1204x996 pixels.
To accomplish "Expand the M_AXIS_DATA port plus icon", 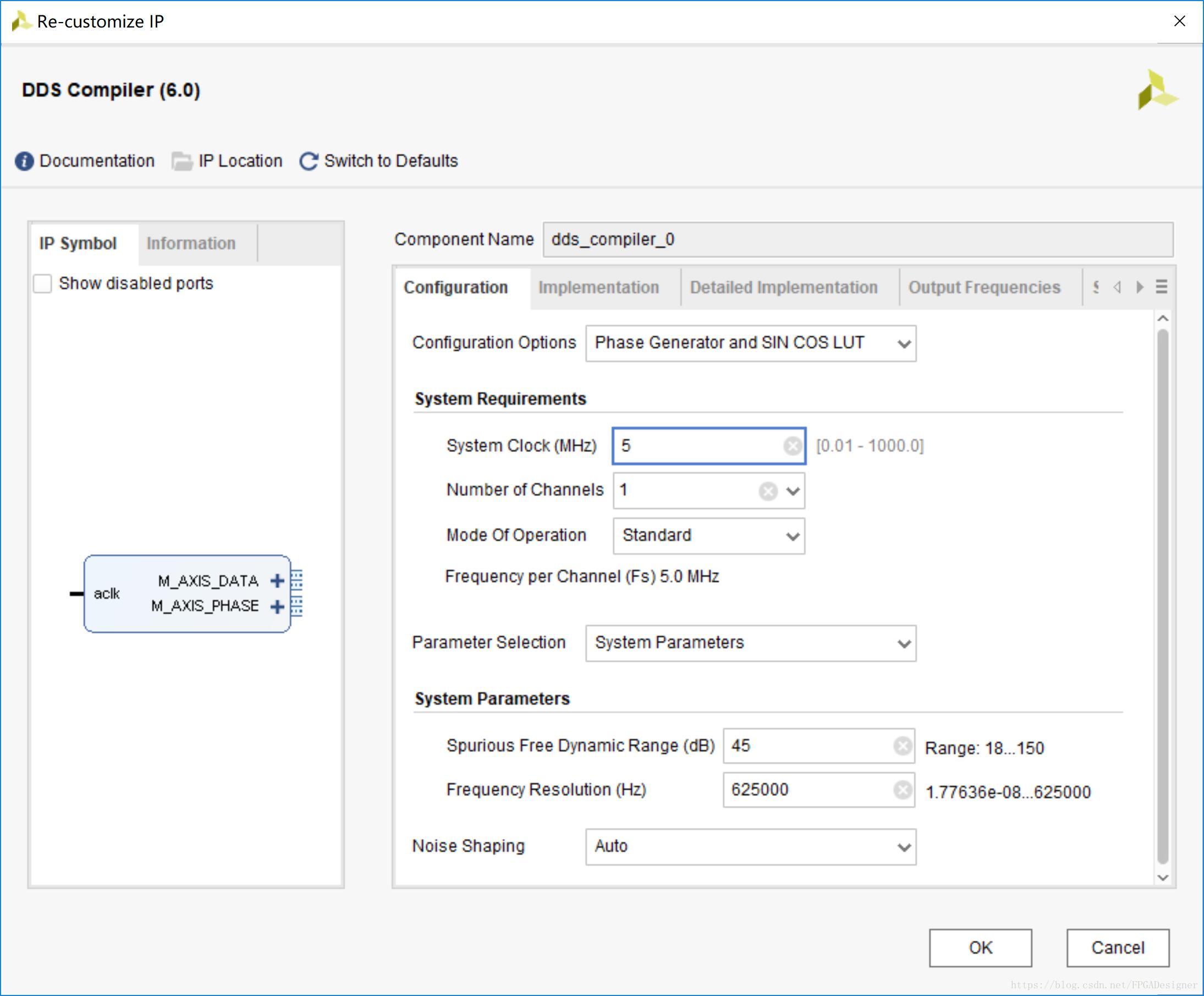I will point(278,581).
